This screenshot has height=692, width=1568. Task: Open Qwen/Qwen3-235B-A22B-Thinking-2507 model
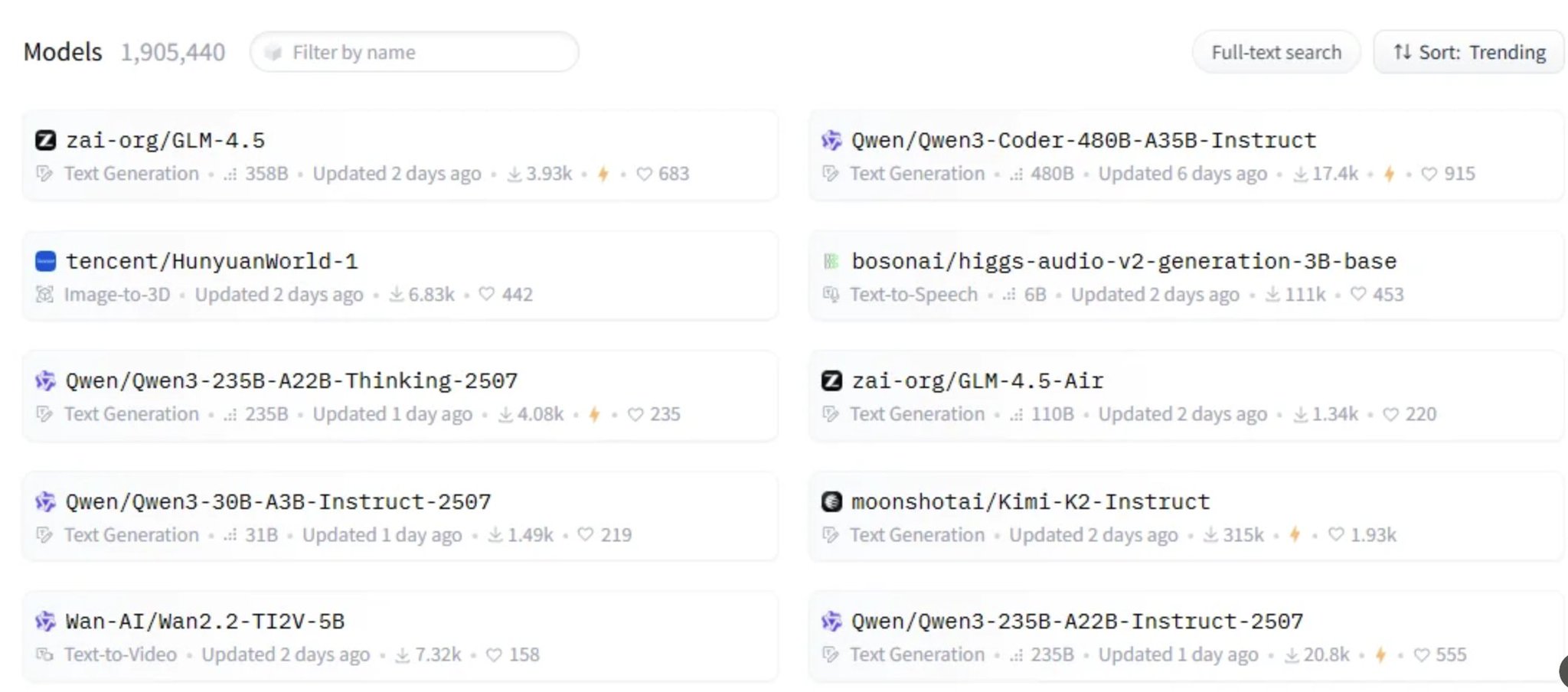(x=292, y=381)
